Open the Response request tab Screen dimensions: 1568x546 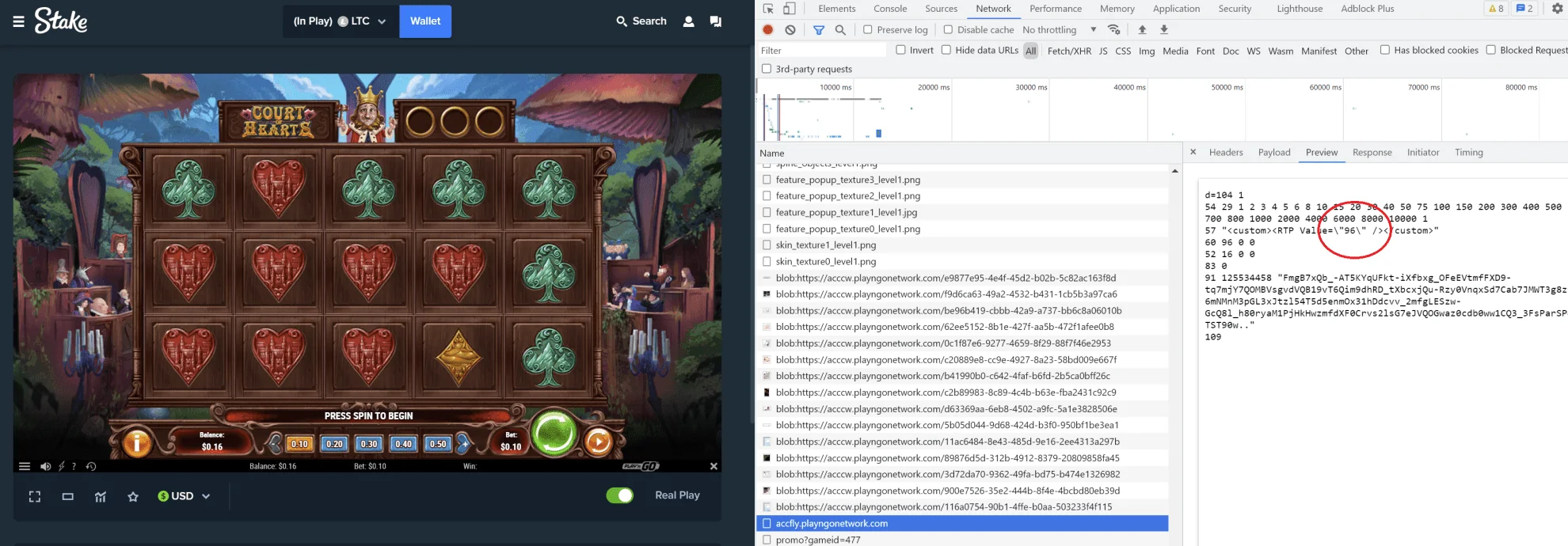point(1372,153)
